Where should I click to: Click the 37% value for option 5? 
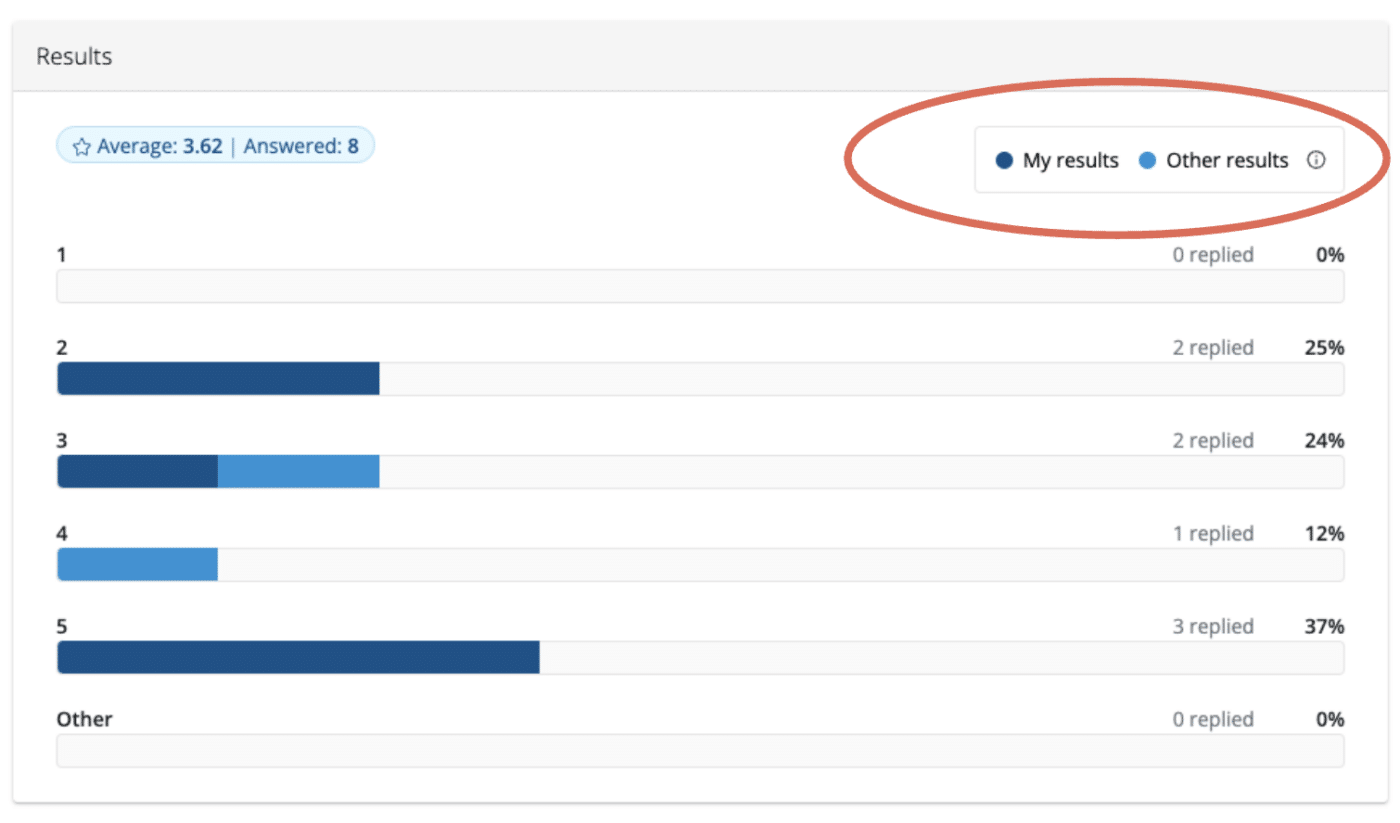click(x=1323, y=626)
